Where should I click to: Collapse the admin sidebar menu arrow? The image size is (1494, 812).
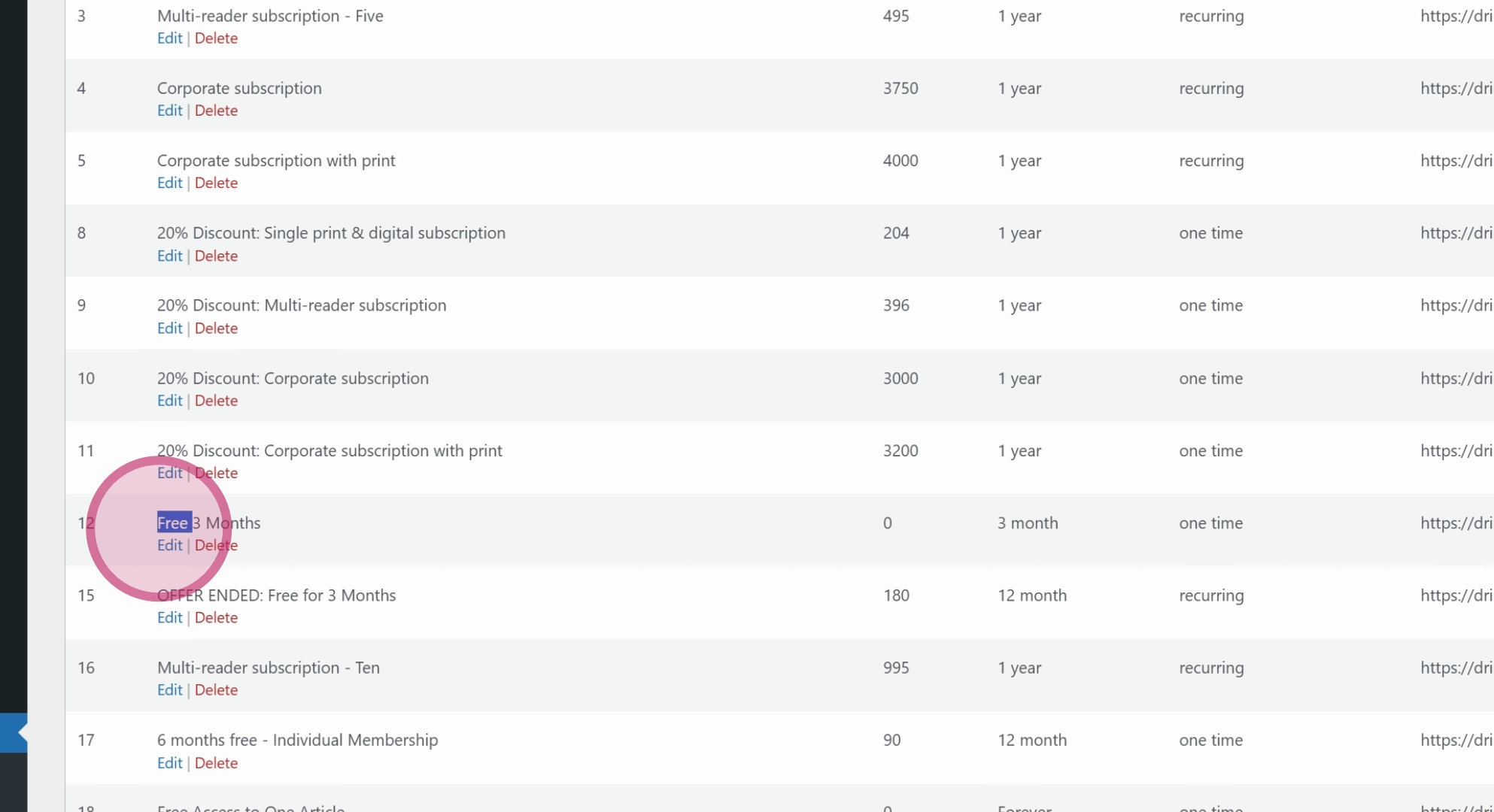tap(23, 732)
